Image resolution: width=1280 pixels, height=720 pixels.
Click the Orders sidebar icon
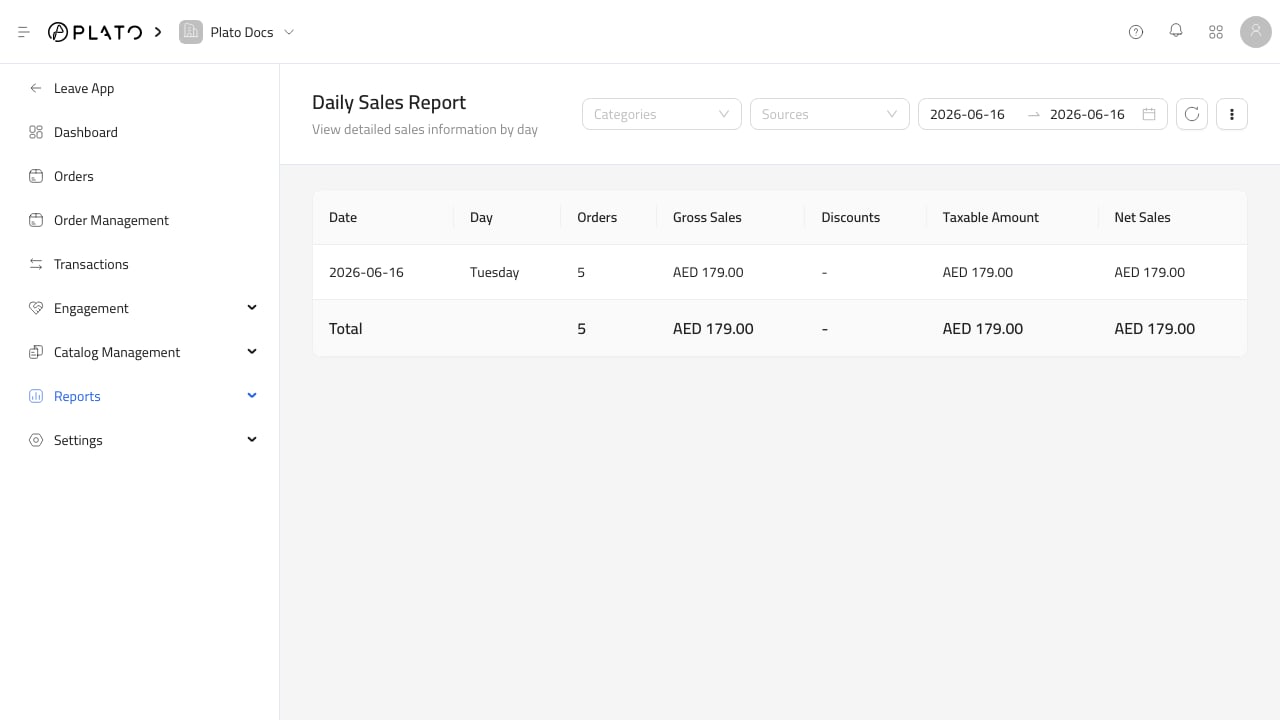[x=36, y=176]
